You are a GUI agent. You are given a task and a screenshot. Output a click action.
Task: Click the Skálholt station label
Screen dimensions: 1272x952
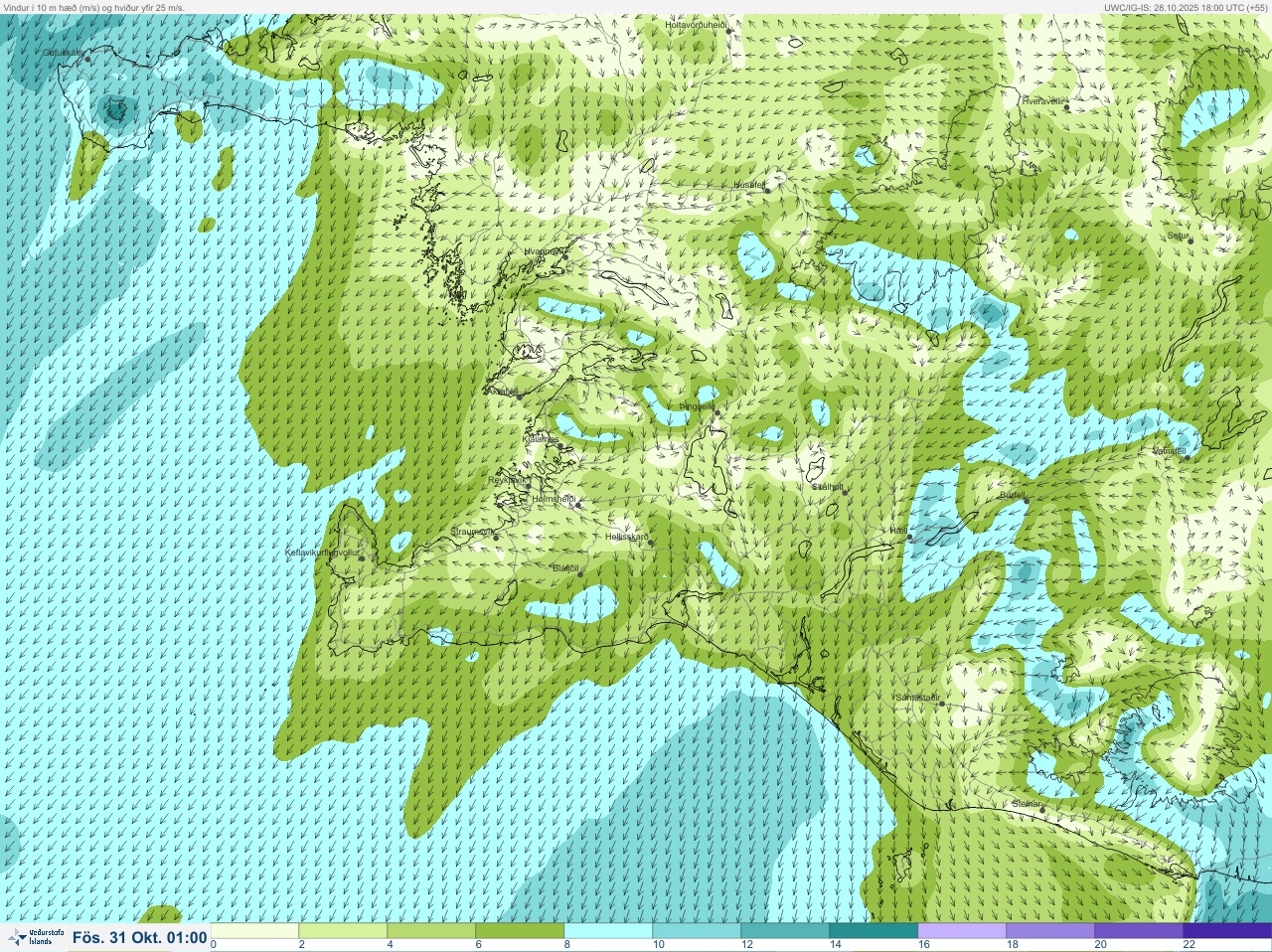tap(828, 487)
